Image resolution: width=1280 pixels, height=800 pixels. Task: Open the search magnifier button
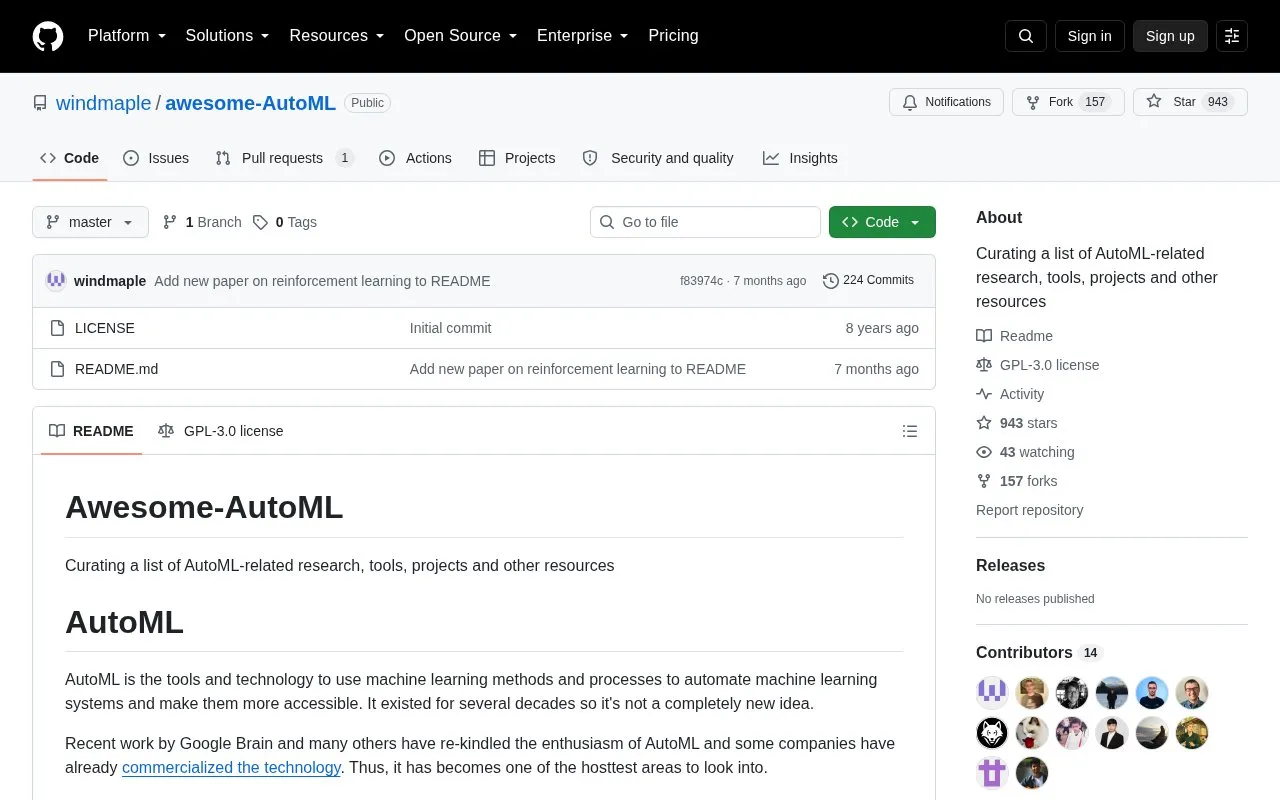[x=1026, y=36]
